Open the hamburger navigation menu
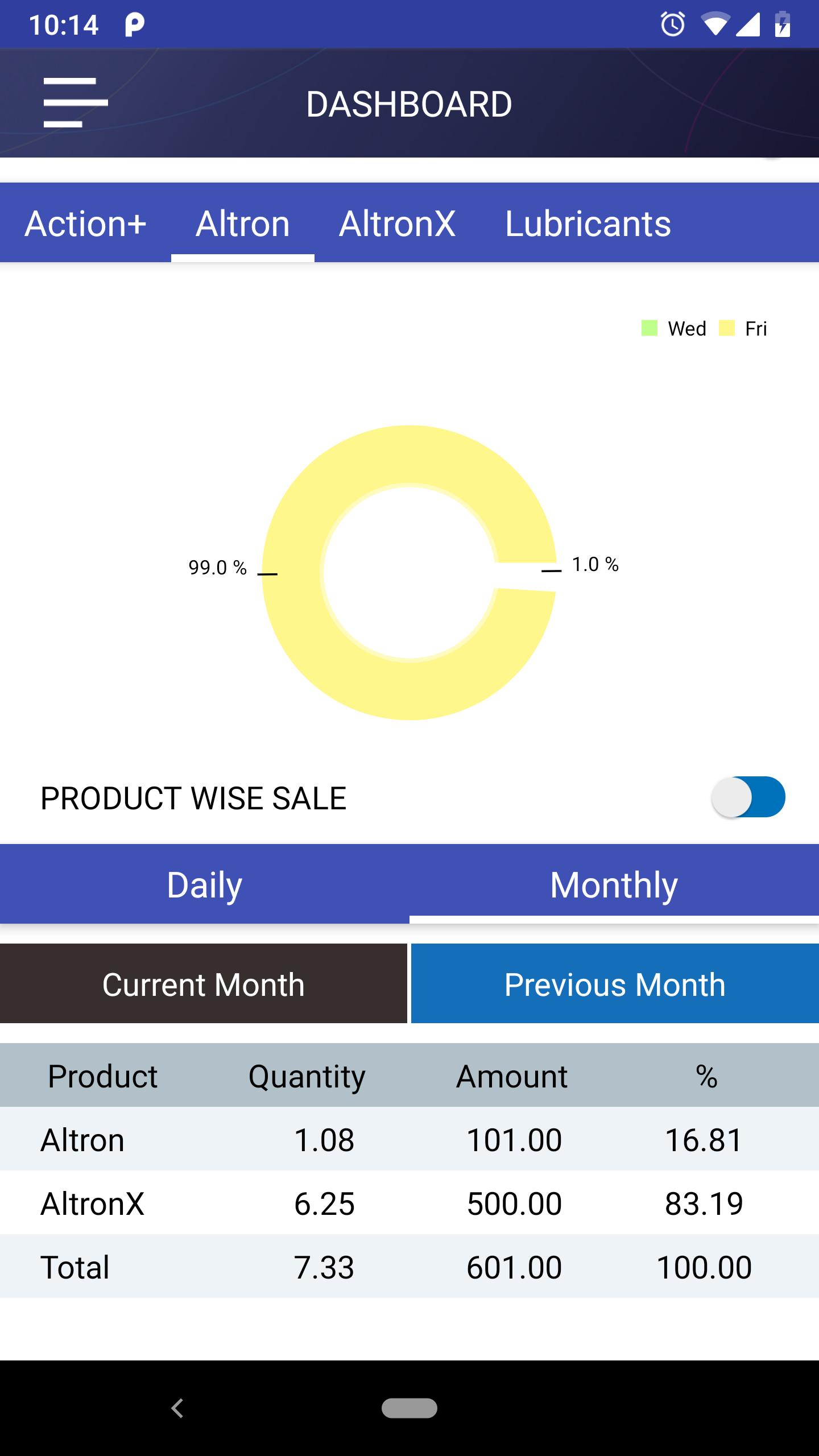The width and height of the screenshot is (819, 1456). tap(76, 102)
